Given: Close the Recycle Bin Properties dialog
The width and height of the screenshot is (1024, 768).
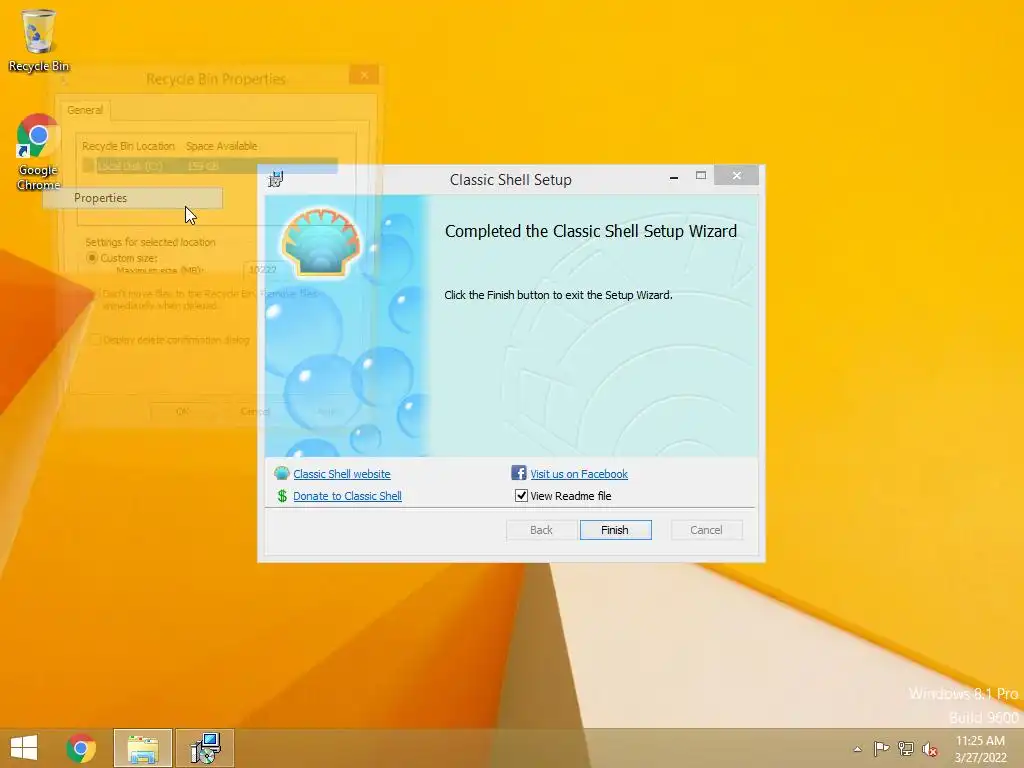Looking at the screenshot, I should point(364,76).
